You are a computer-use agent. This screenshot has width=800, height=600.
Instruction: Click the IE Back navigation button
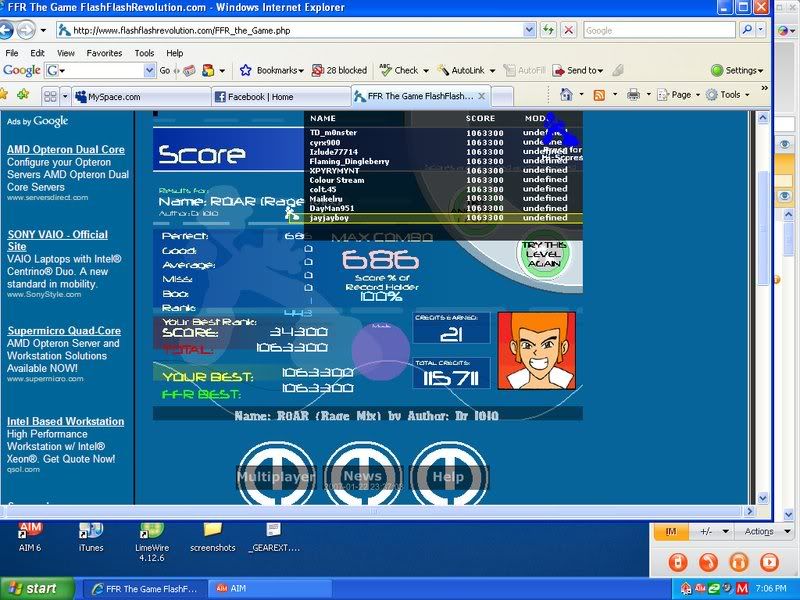click(5, 30)
